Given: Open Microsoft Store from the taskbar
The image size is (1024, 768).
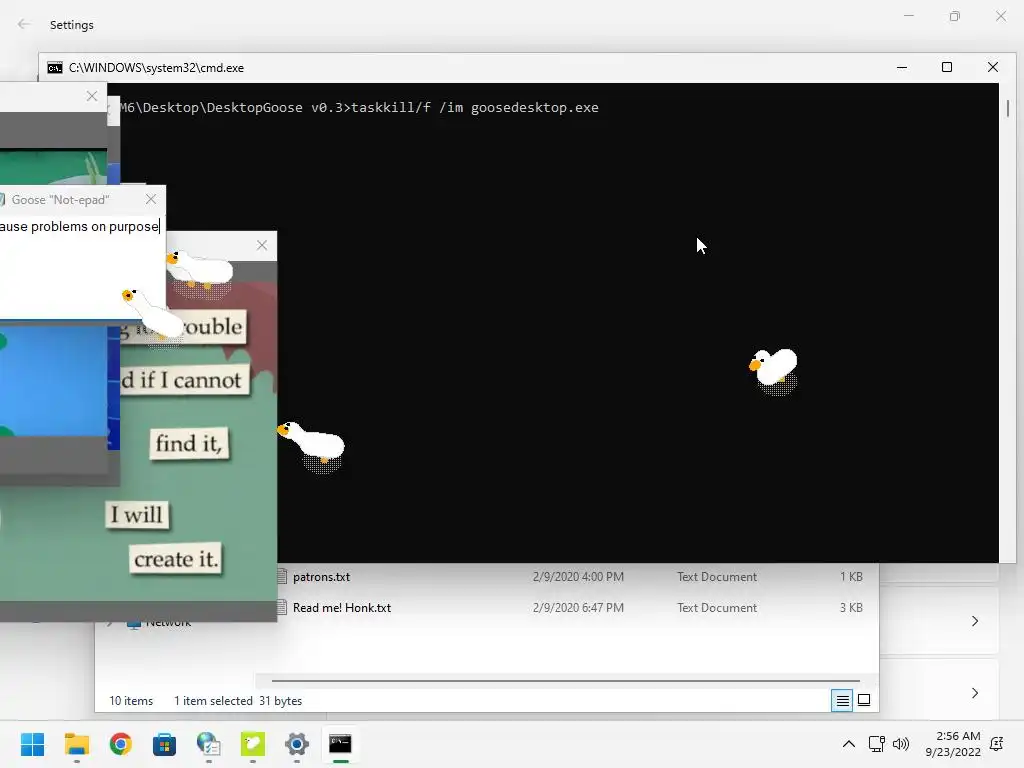Looking at the screenshot, I should tap(165, 744).
